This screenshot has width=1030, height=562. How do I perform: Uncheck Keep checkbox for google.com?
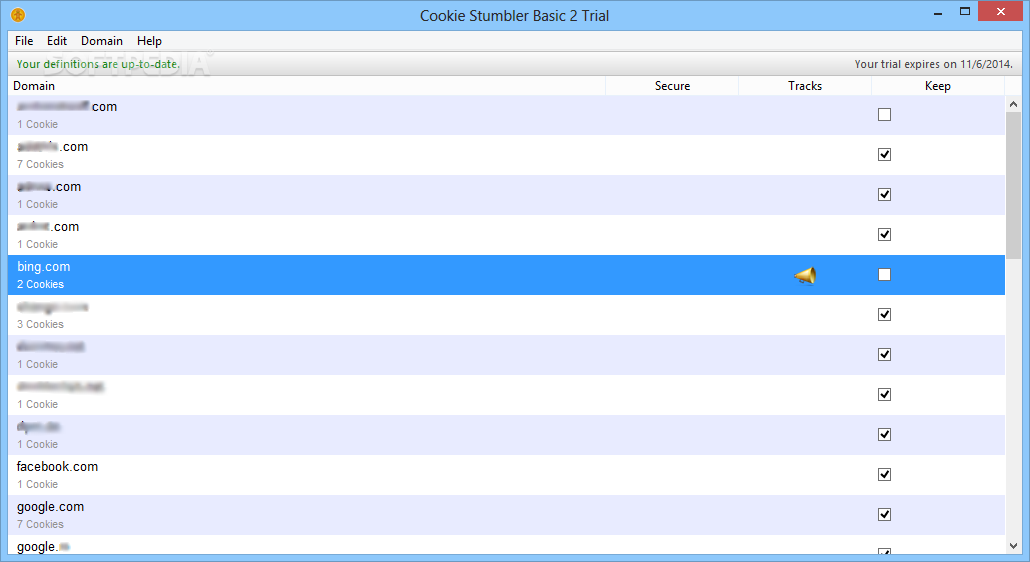[884, 515]
